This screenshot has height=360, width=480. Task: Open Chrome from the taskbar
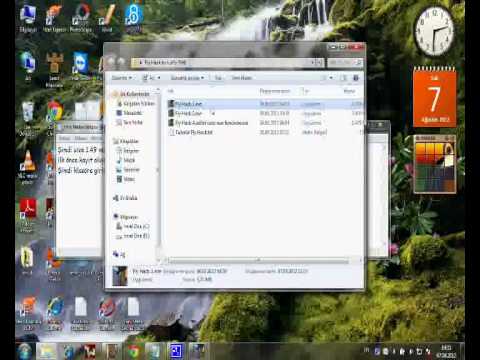pyautogui.click(x=134, y=352)
